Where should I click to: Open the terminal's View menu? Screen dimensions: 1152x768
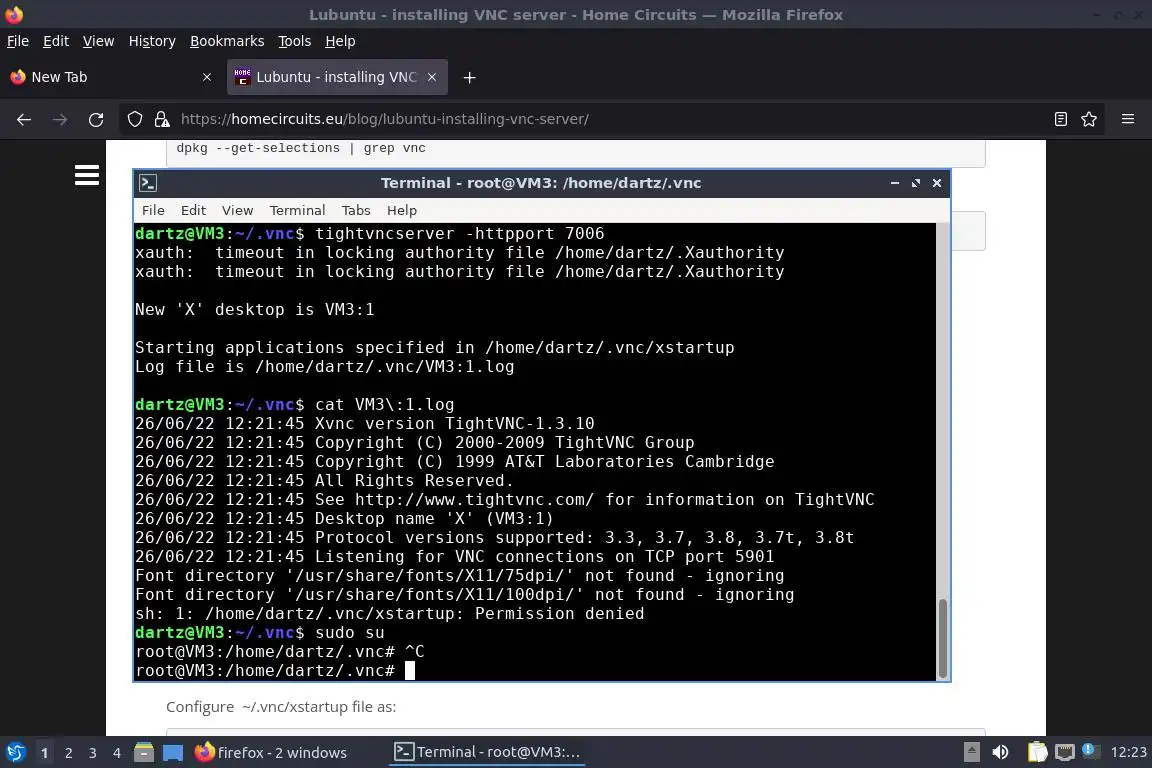coord(237,210)
